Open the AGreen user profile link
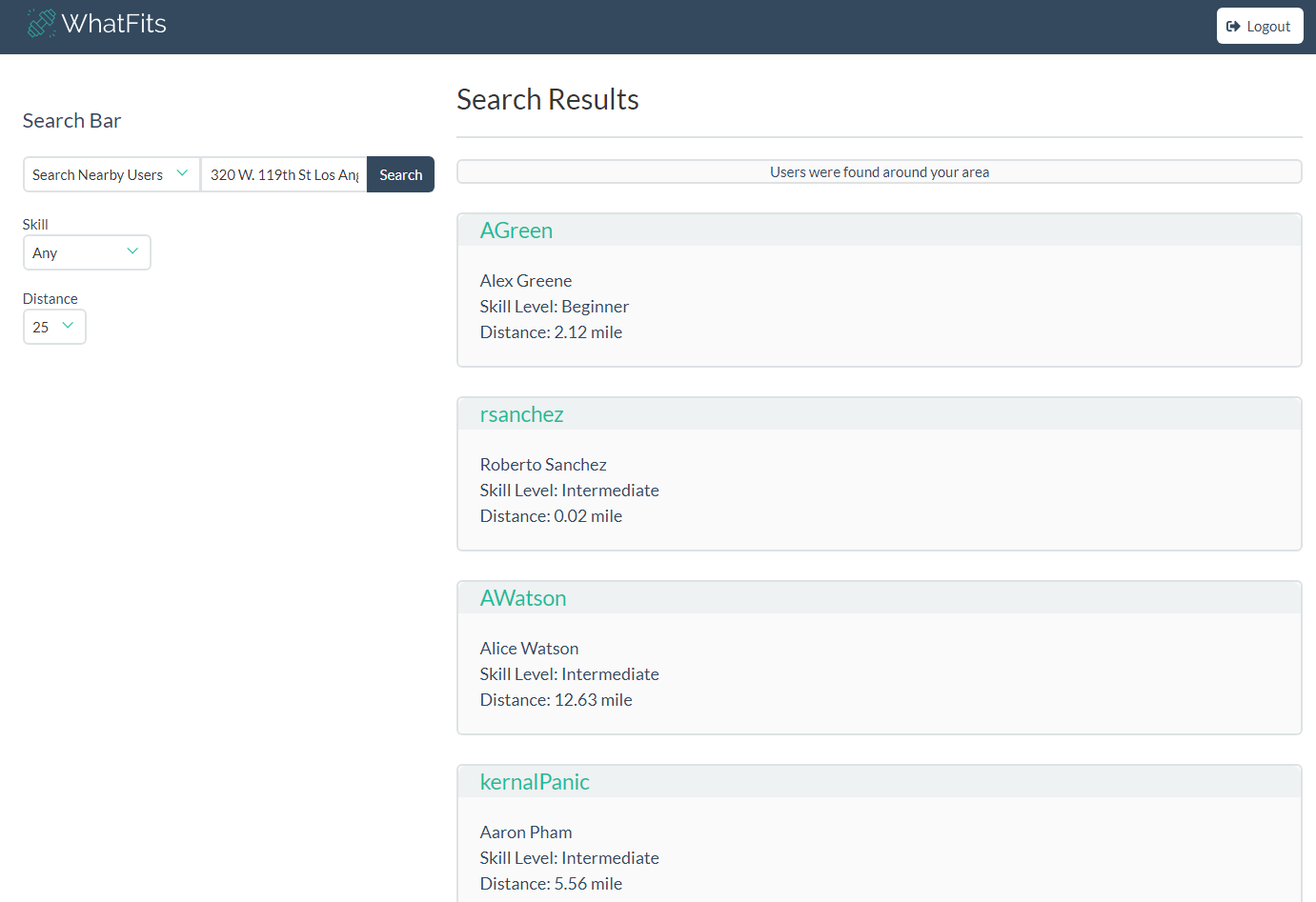The image size is (1316, 902). coord(516,231)
